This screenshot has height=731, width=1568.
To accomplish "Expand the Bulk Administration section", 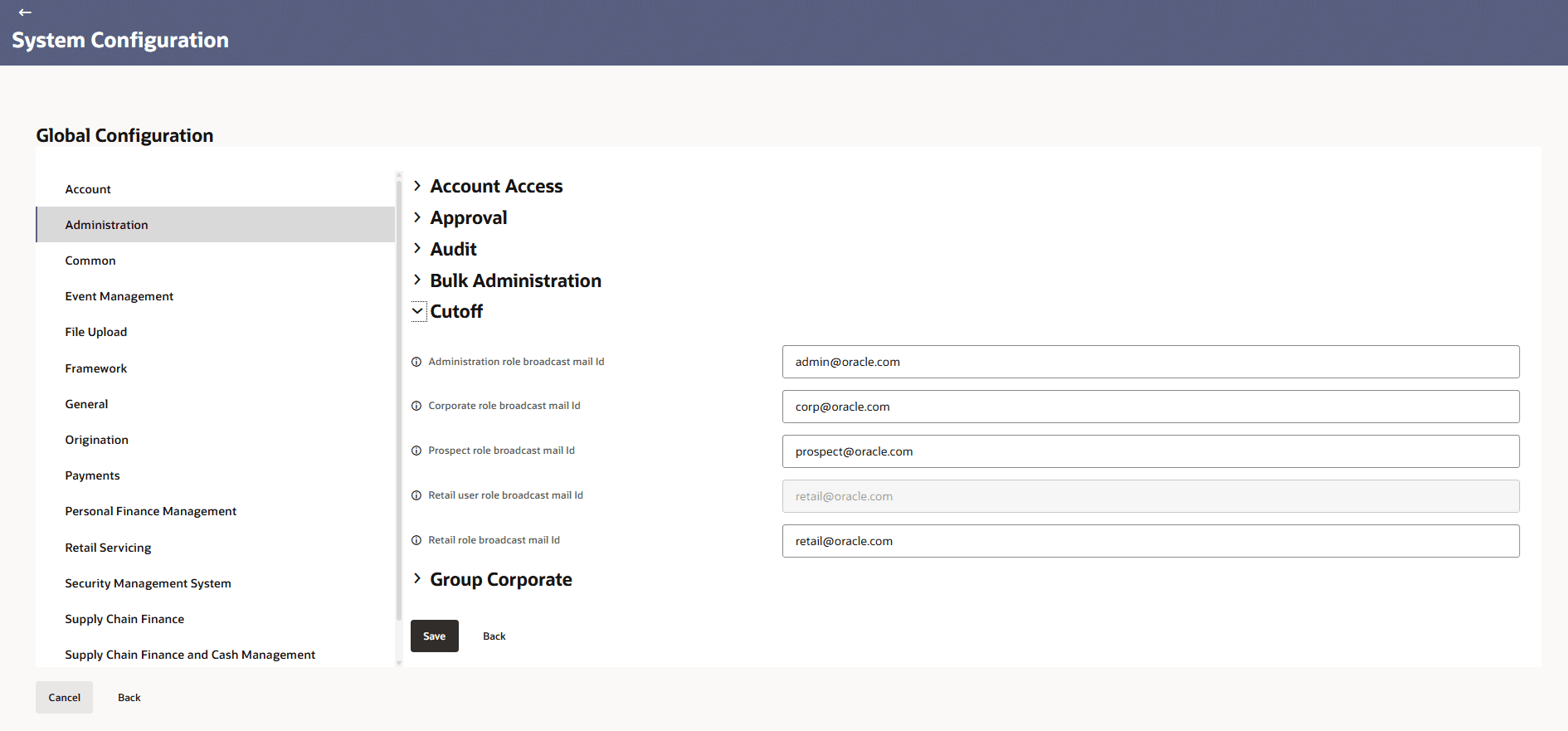I will click(x=417, y=280).
